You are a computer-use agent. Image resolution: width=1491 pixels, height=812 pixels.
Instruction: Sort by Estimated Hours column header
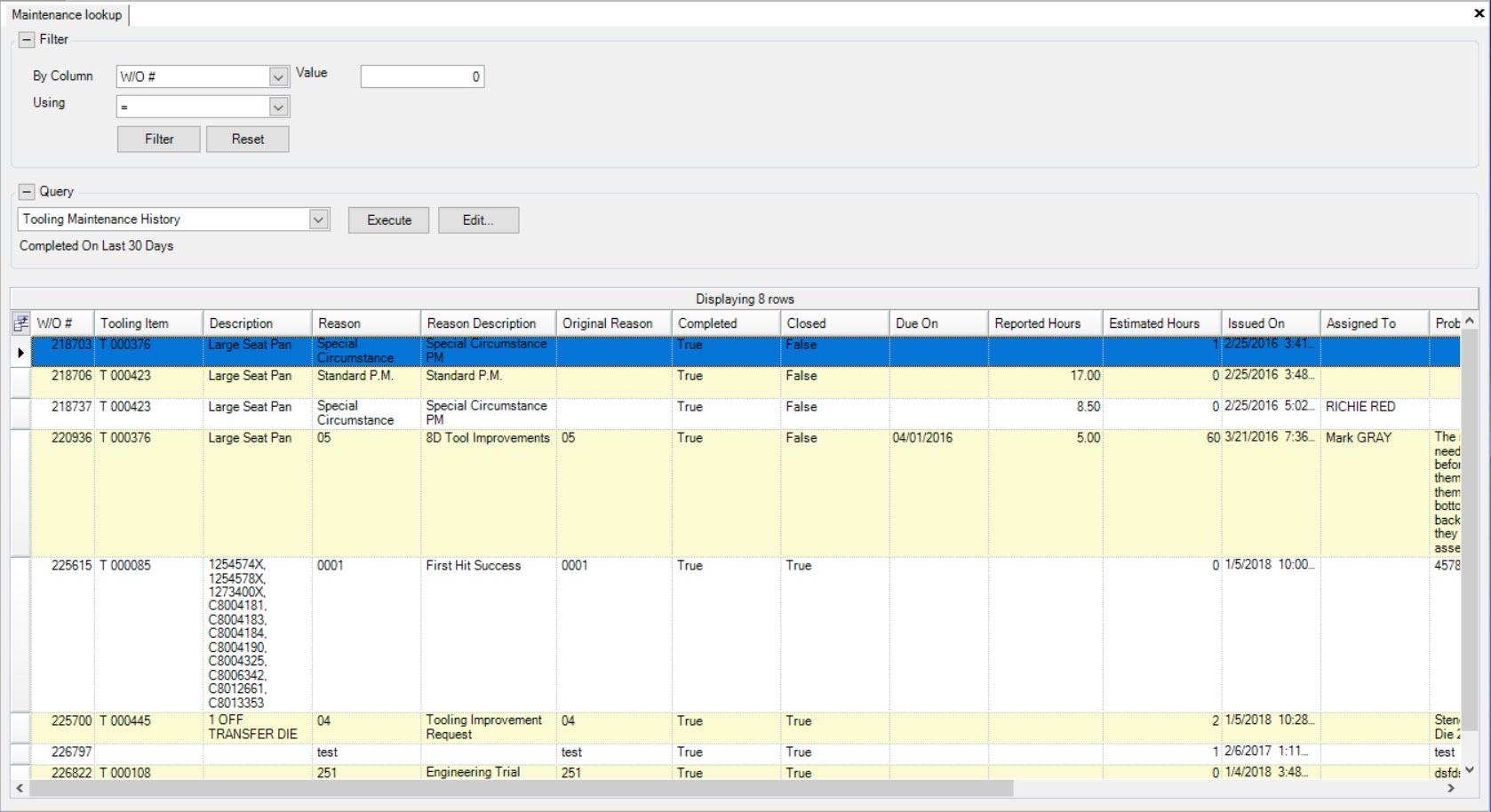tap(1162, 323)
